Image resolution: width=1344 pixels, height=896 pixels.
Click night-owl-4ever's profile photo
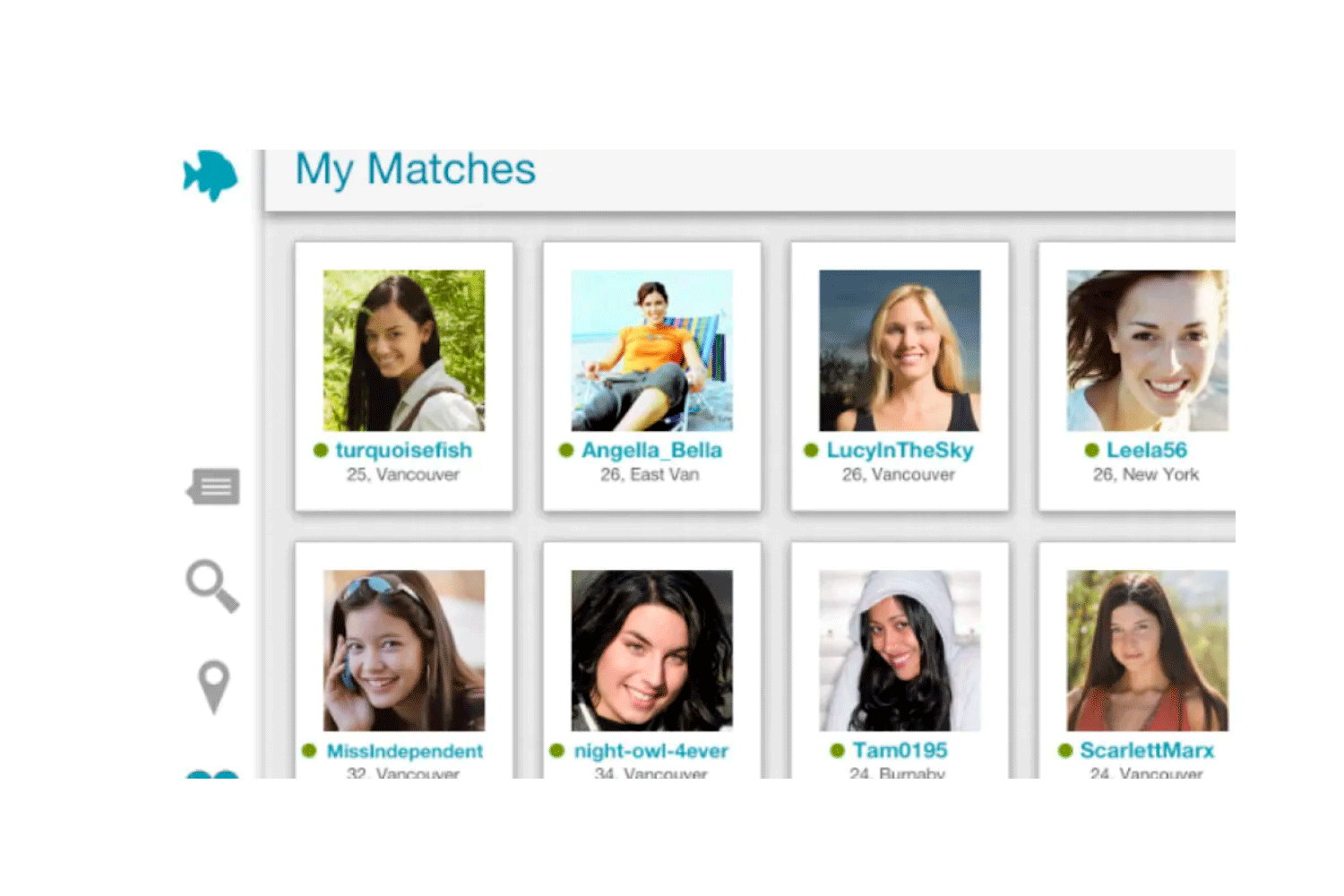(x=651, y=650)
